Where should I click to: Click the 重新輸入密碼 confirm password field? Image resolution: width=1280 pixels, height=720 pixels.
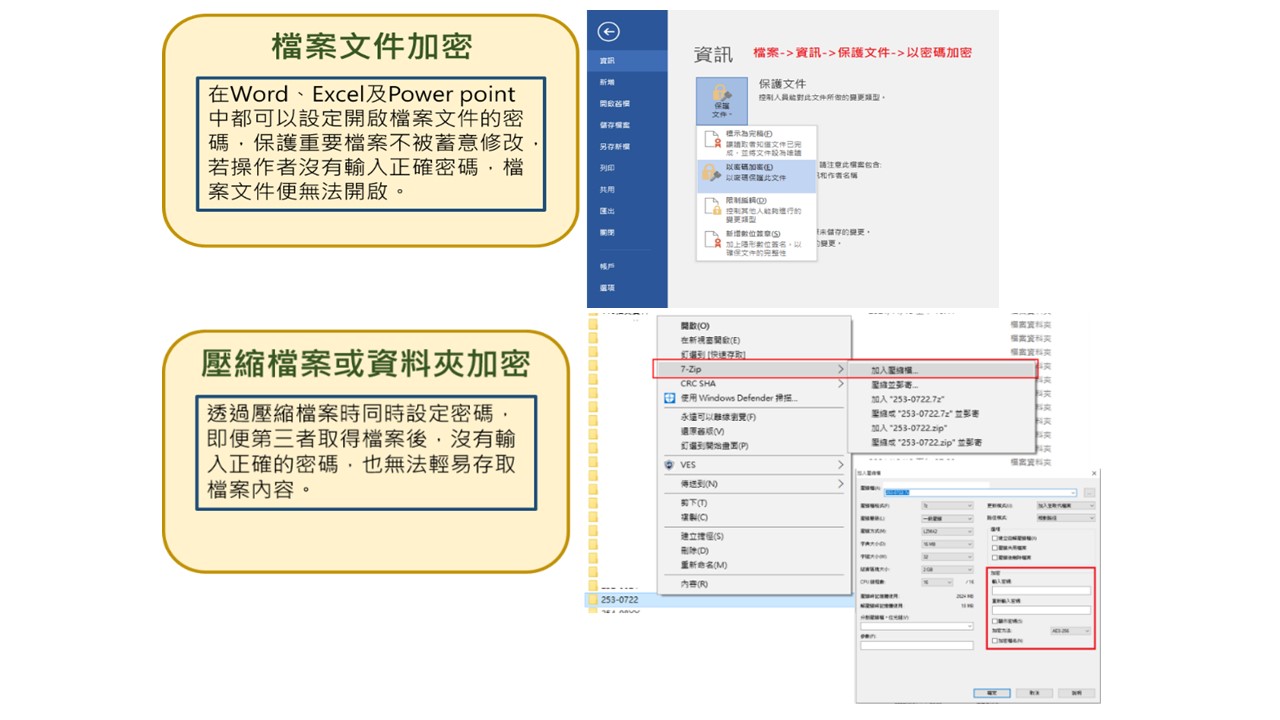1041,610
